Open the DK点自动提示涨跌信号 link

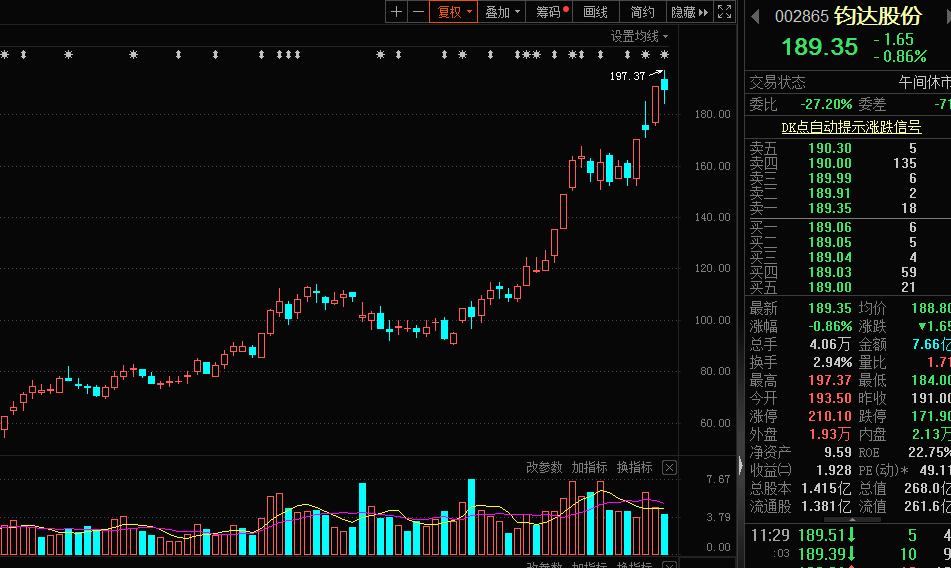(850, 127)
